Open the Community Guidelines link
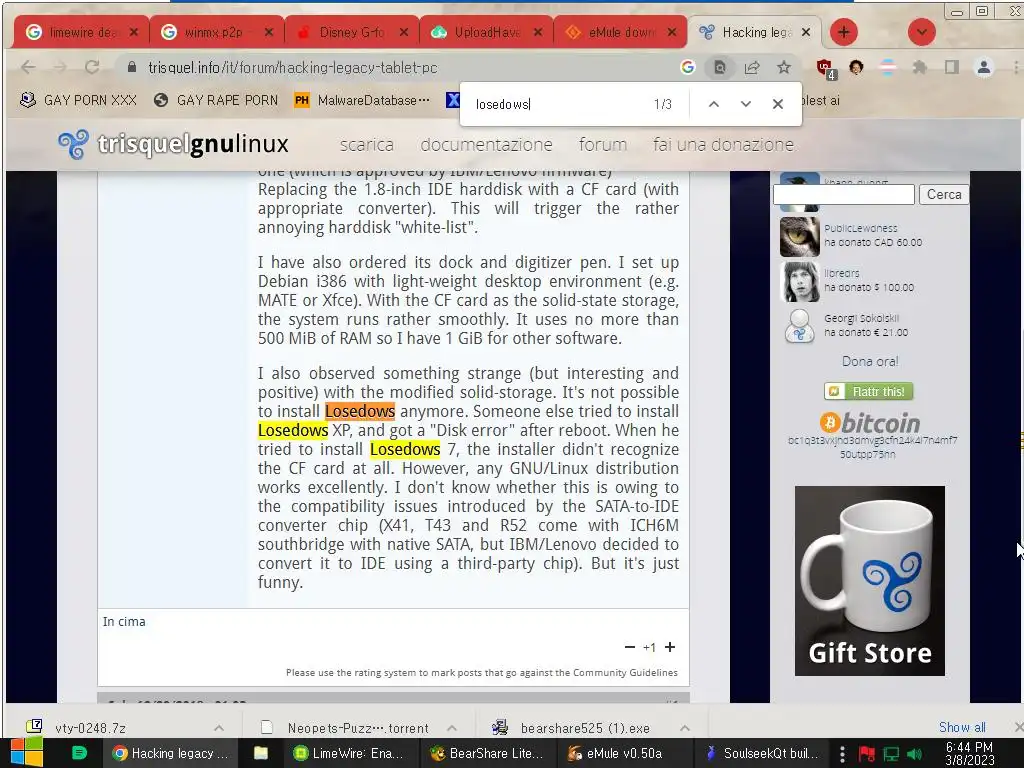Viewport: 1024px width, 768px height. 625,673
